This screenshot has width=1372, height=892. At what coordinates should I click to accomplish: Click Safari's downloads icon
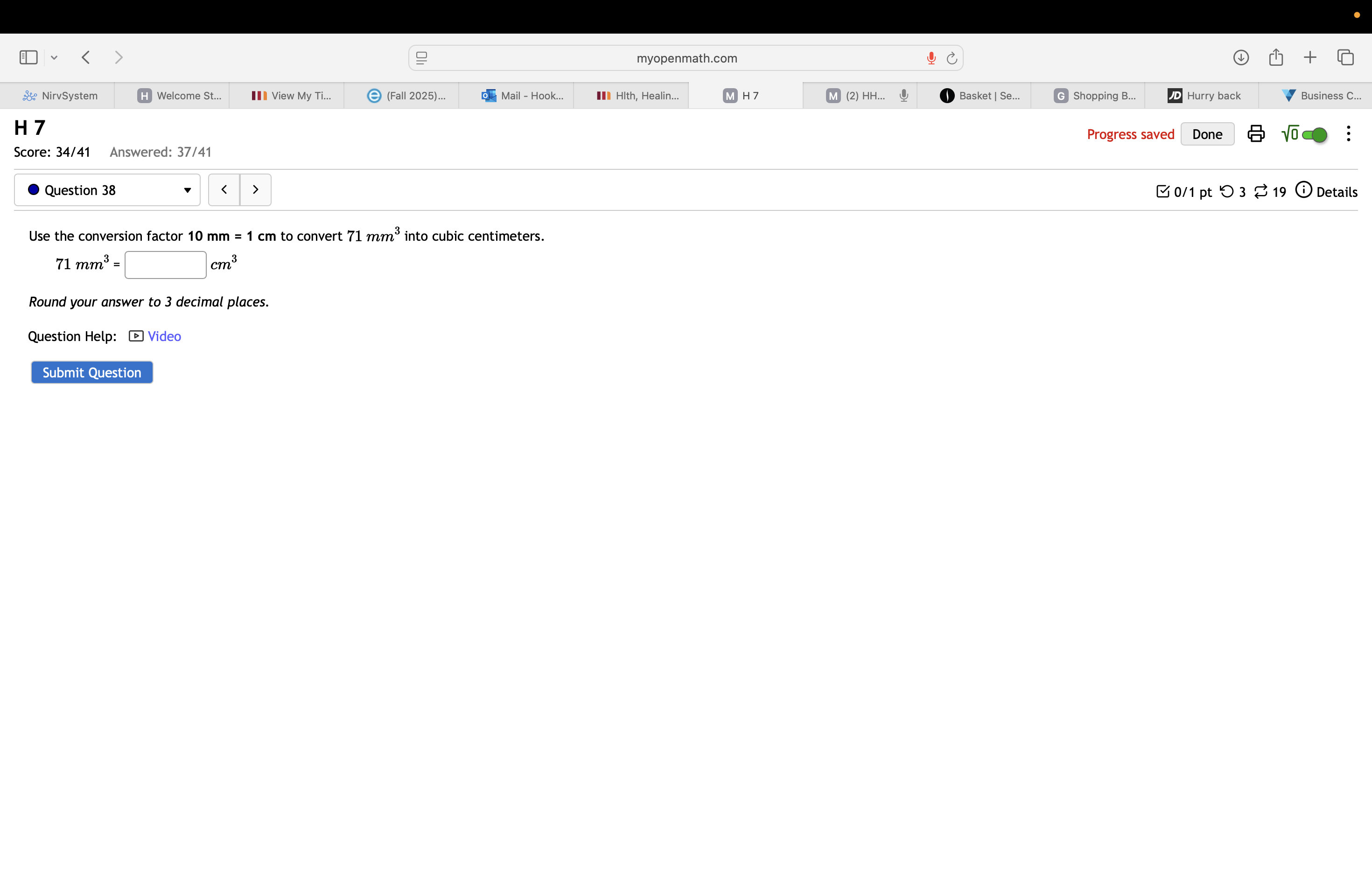coord(1240,58)
